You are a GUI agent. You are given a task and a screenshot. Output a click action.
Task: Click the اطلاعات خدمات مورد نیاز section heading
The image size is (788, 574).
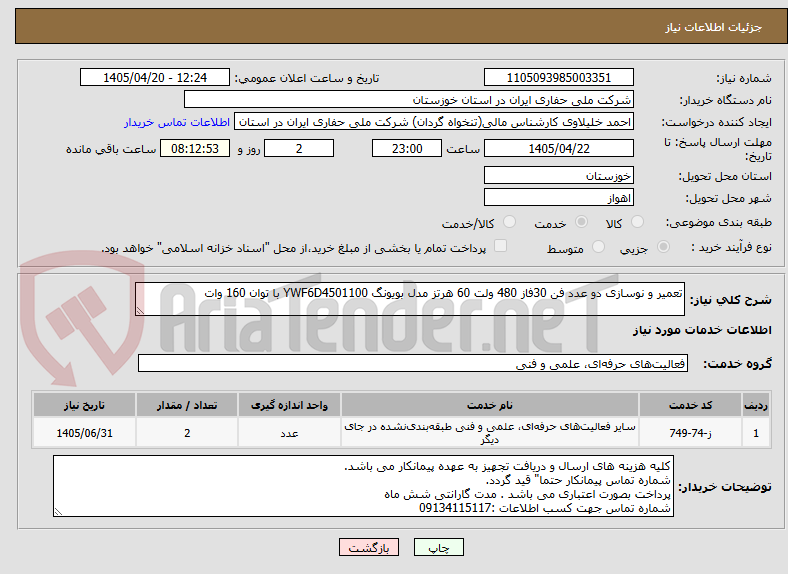pyautogui.click(x=702, y=330)
